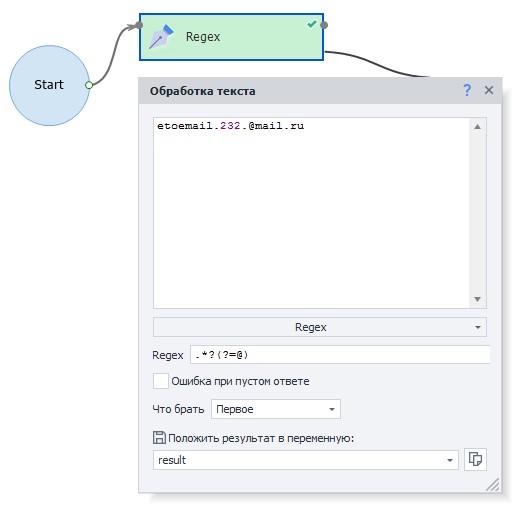
Task: Click the panel's bottom-right resize grip
Action: pos(493,485)
